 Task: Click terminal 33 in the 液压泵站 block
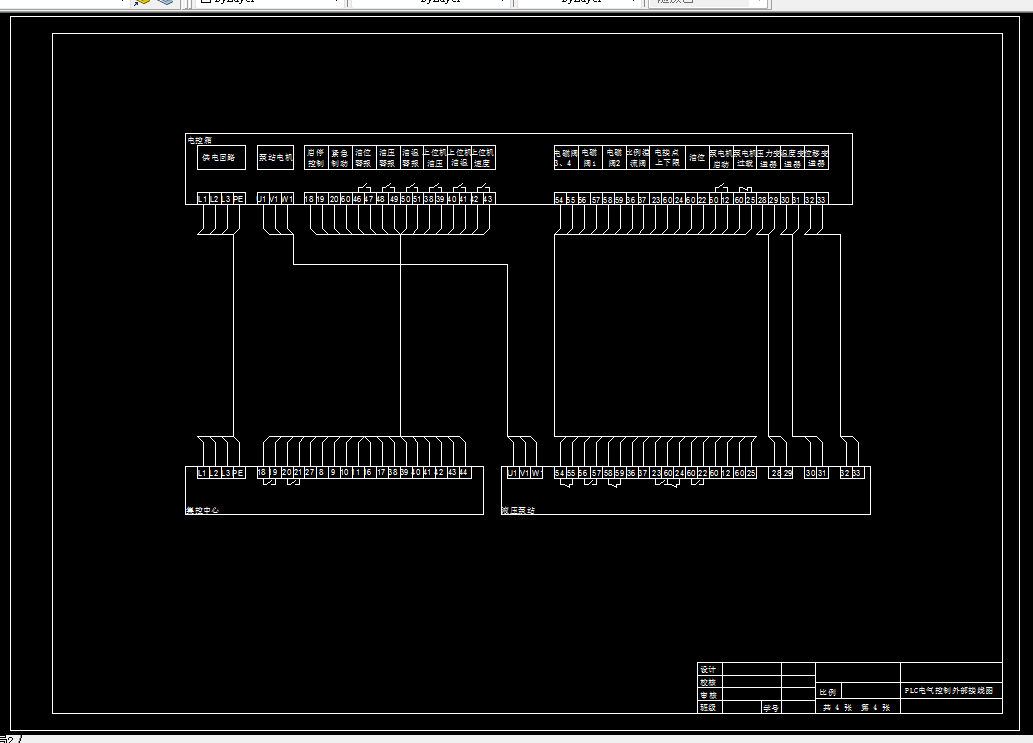point(857,472)
